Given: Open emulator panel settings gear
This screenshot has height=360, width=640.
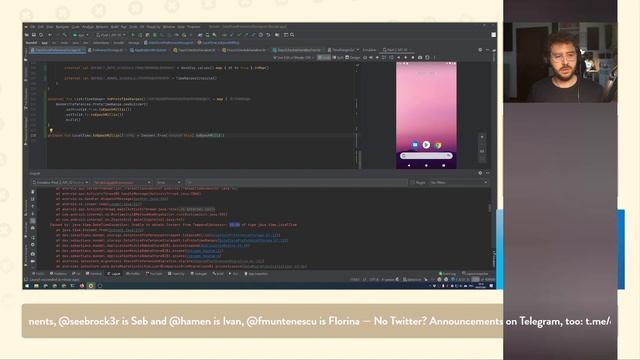Looking at the screenshot, I should tap(480, 50).
